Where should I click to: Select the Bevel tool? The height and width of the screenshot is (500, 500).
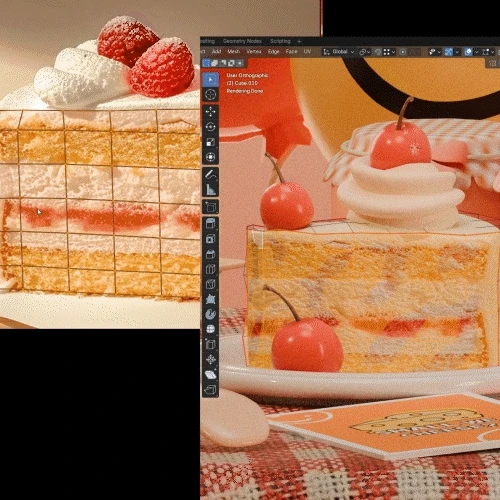click(210, 254)
